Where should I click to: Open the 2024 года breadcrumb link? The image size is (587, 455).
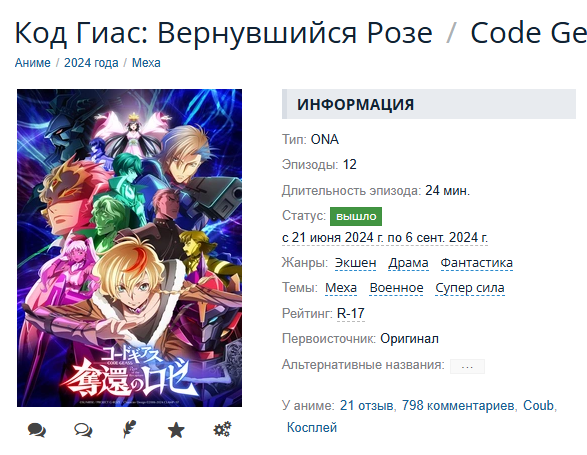pyautogui.click(x=91, y=63)
